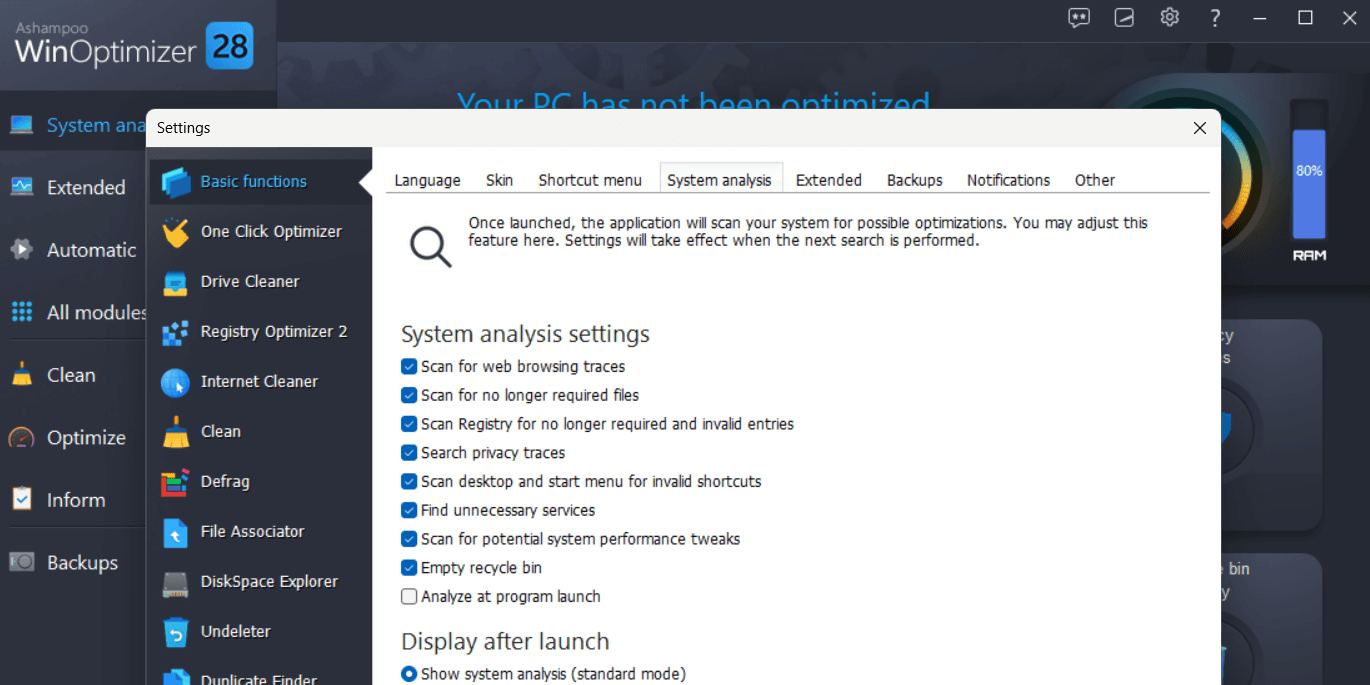Switch to the Backups settings tab

pos(914,180)
